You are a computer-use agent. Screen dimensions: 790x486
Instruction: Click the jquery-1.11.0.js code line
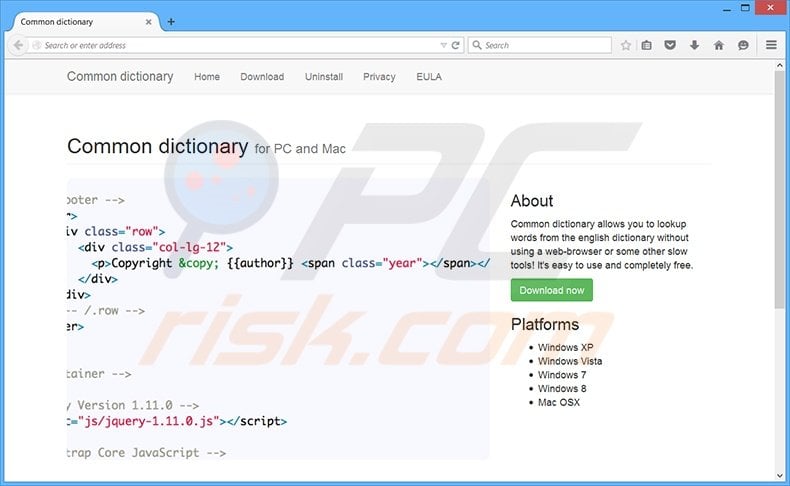point(177,421)
